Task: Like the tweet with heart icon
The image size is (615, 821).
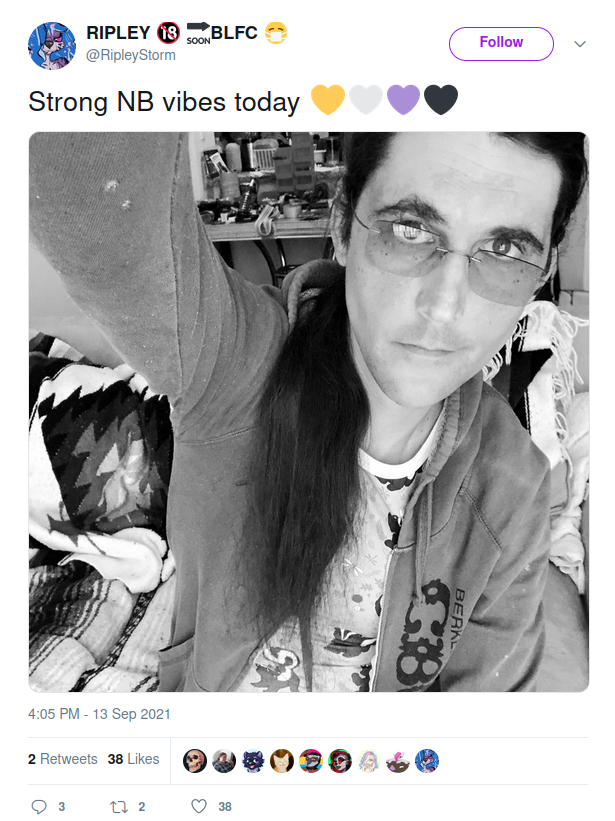Action: [199, 806]
